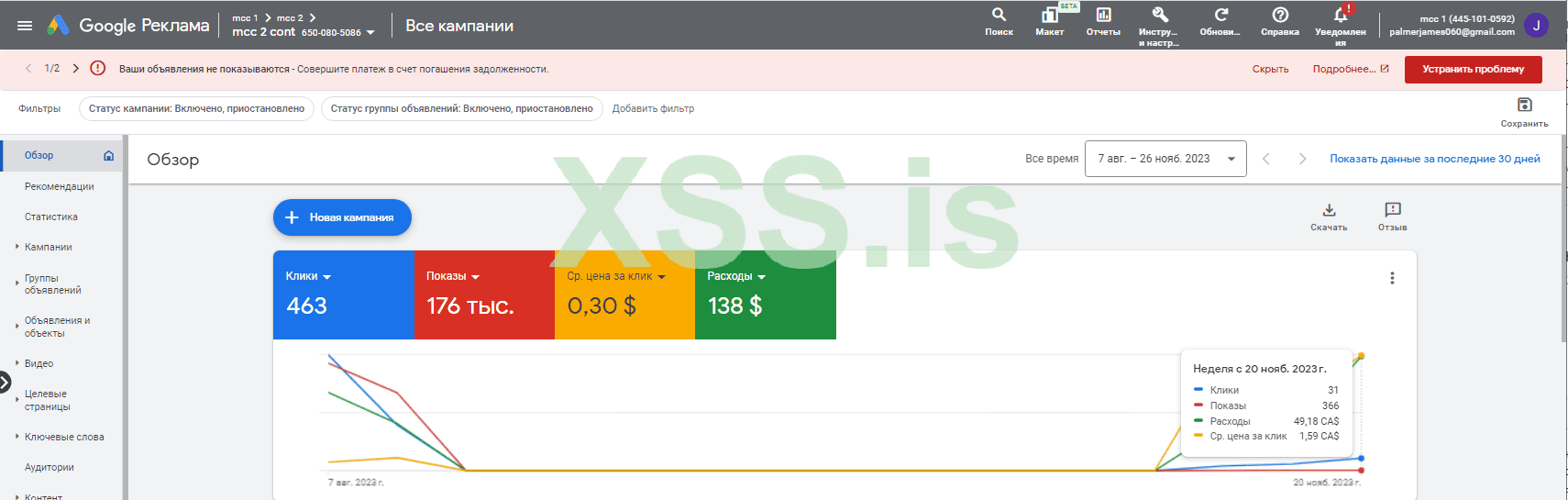Click Скрыть to hide the alert
The height and width of the screenshot is (500, 1568).
pos(1270,69)
